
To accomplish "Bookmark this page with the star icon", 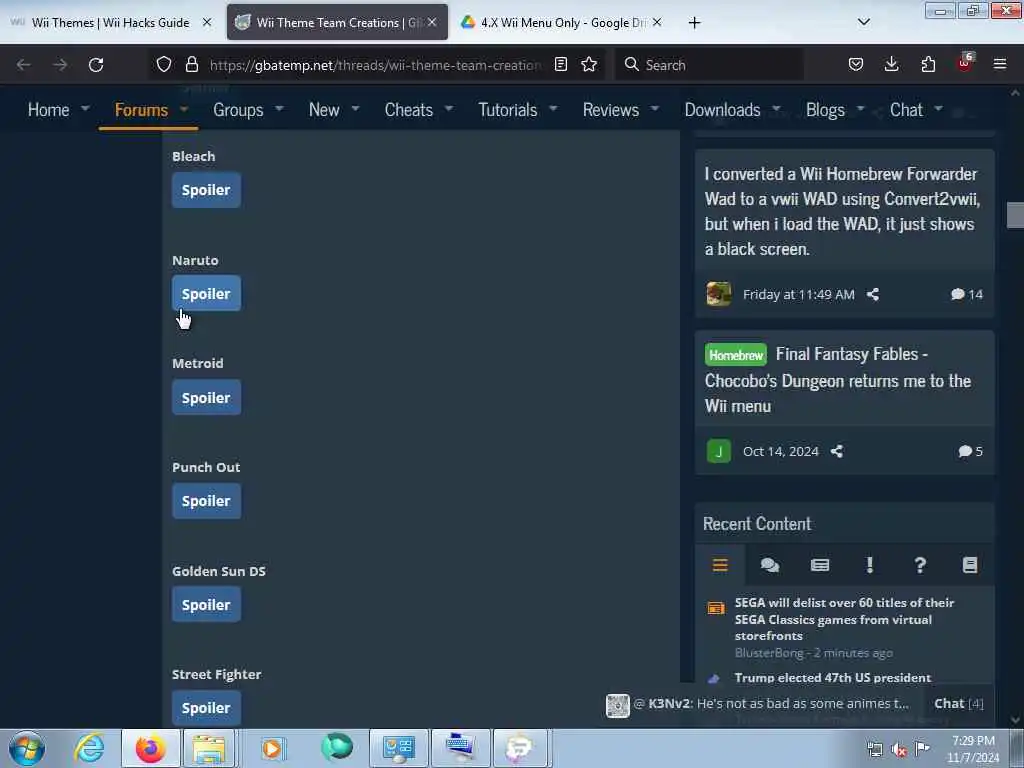I will [x=589, y=64].
